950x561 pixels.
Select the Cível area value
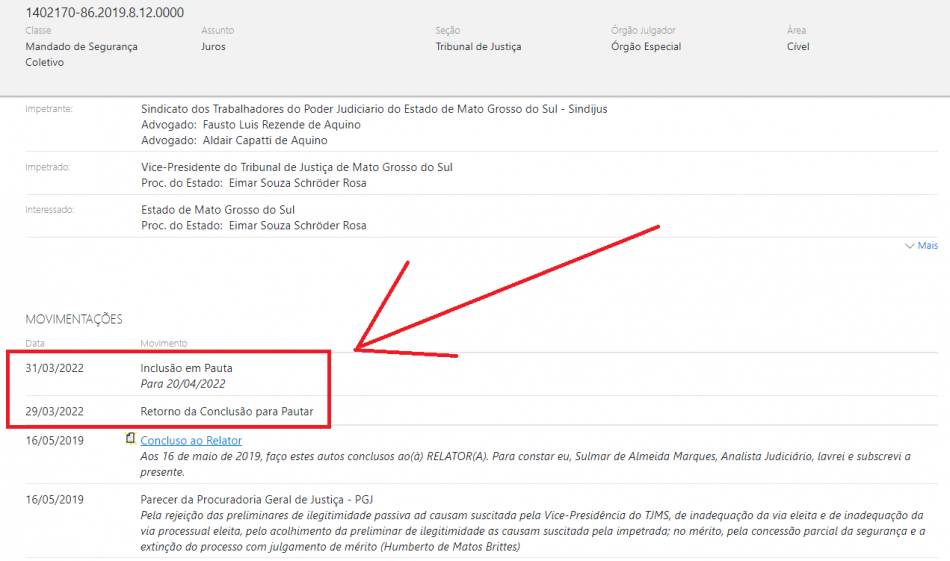pos(798,47)
